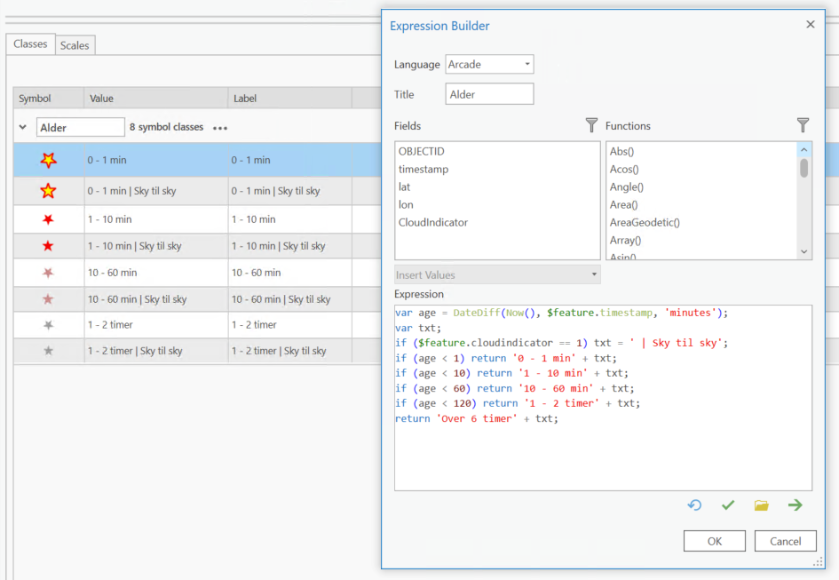Click the Title field containing Alder
Screen dimensions: 839x580
click(488, 92)
